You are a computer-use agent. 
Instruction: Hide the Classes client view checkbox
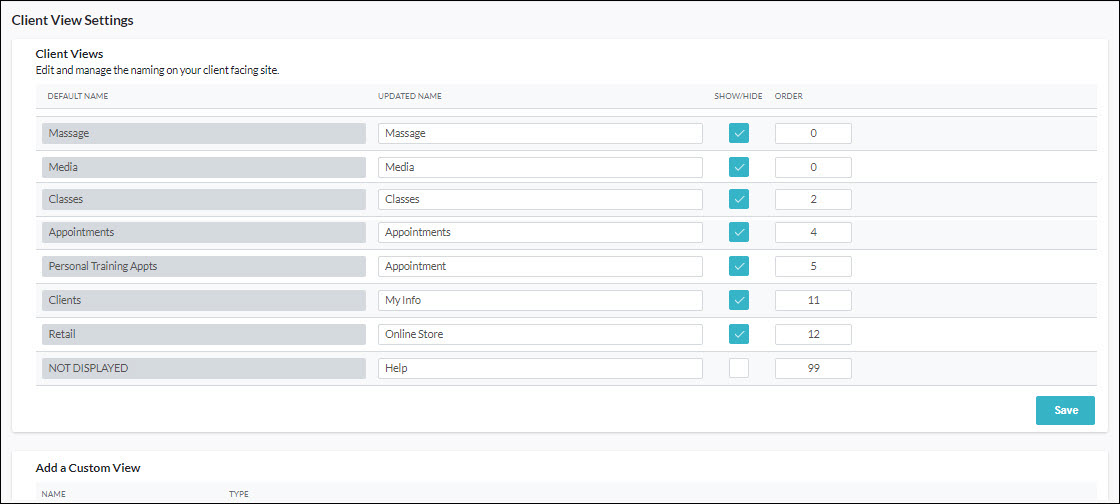click(739, 200)
